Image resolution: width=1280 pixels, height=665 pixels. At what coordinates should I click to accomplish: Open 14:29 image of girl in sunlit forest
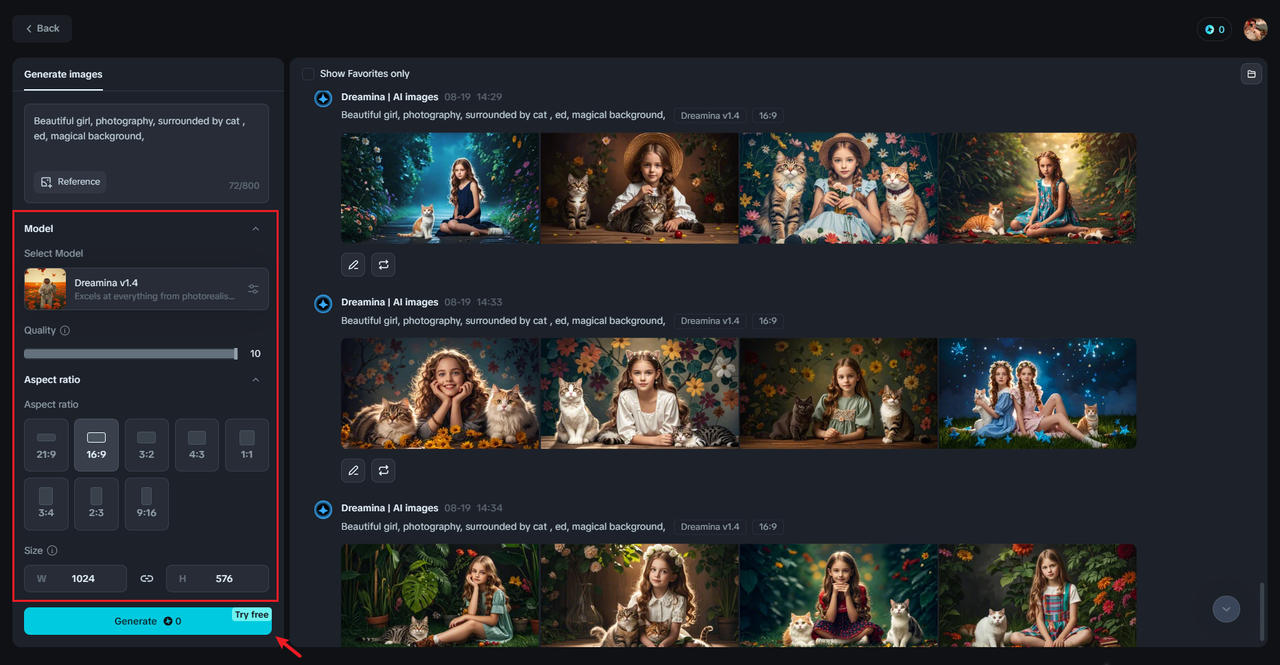coord(1038,188)
